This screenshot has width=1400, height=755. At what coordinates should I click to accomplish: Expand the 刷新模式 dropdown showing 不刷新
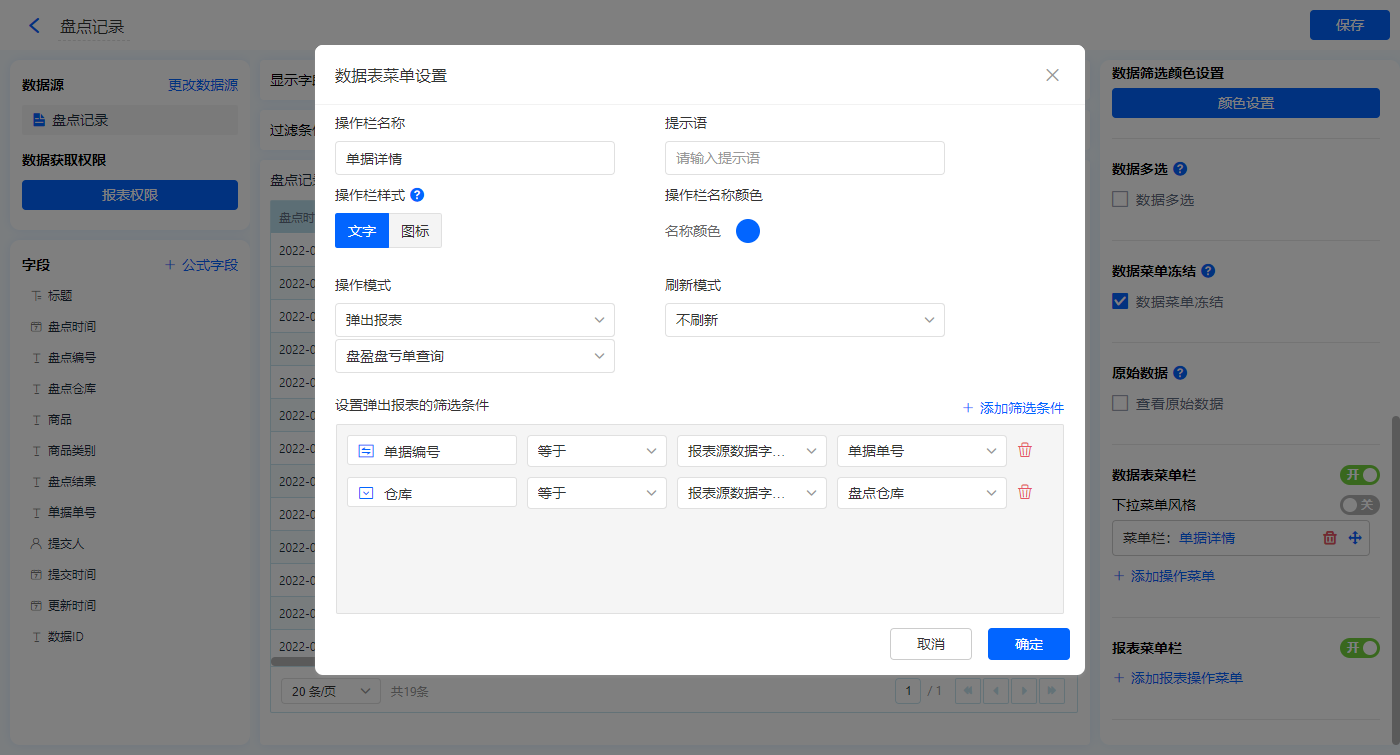805,320
